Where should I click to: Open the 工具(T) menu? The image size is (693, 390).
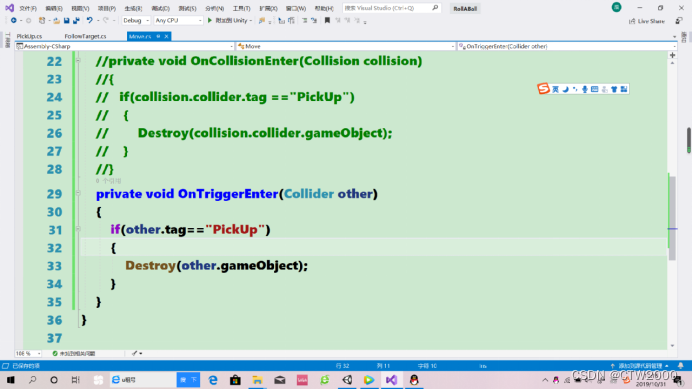click(x=241, y=8)
